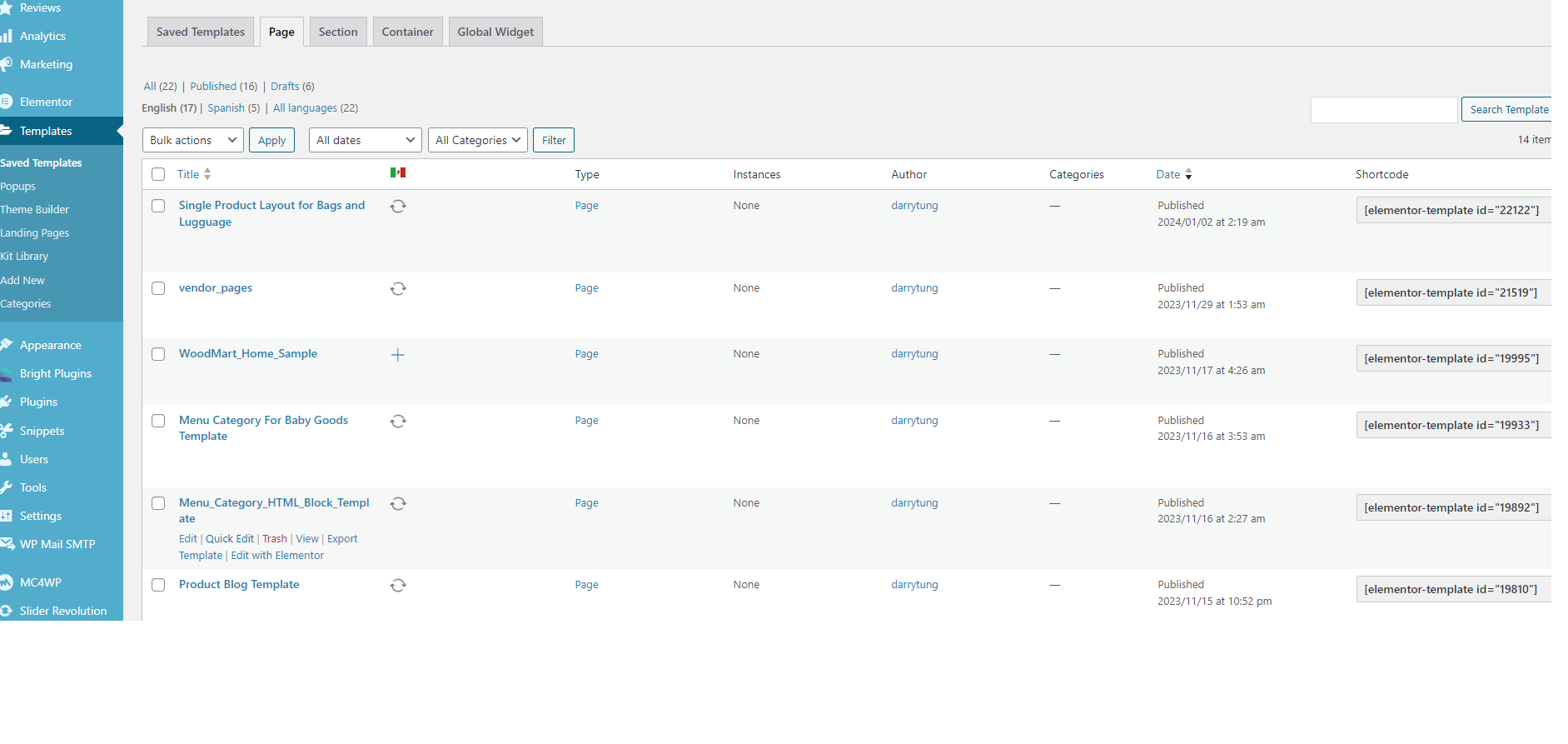Click sync icon for Product Blog Template

point(398,585)
